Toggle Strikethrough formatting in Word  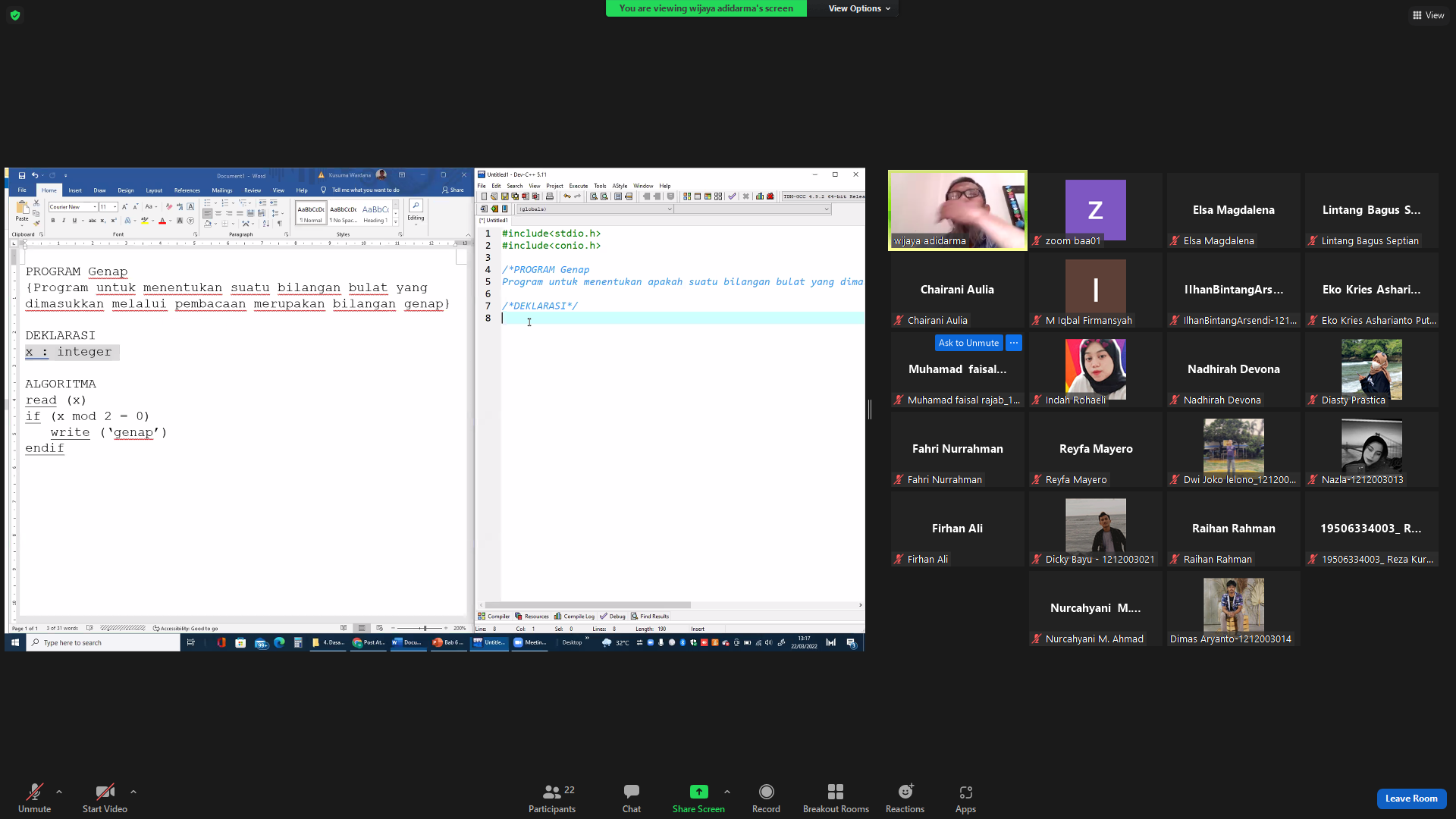click(x=93, y=221)
